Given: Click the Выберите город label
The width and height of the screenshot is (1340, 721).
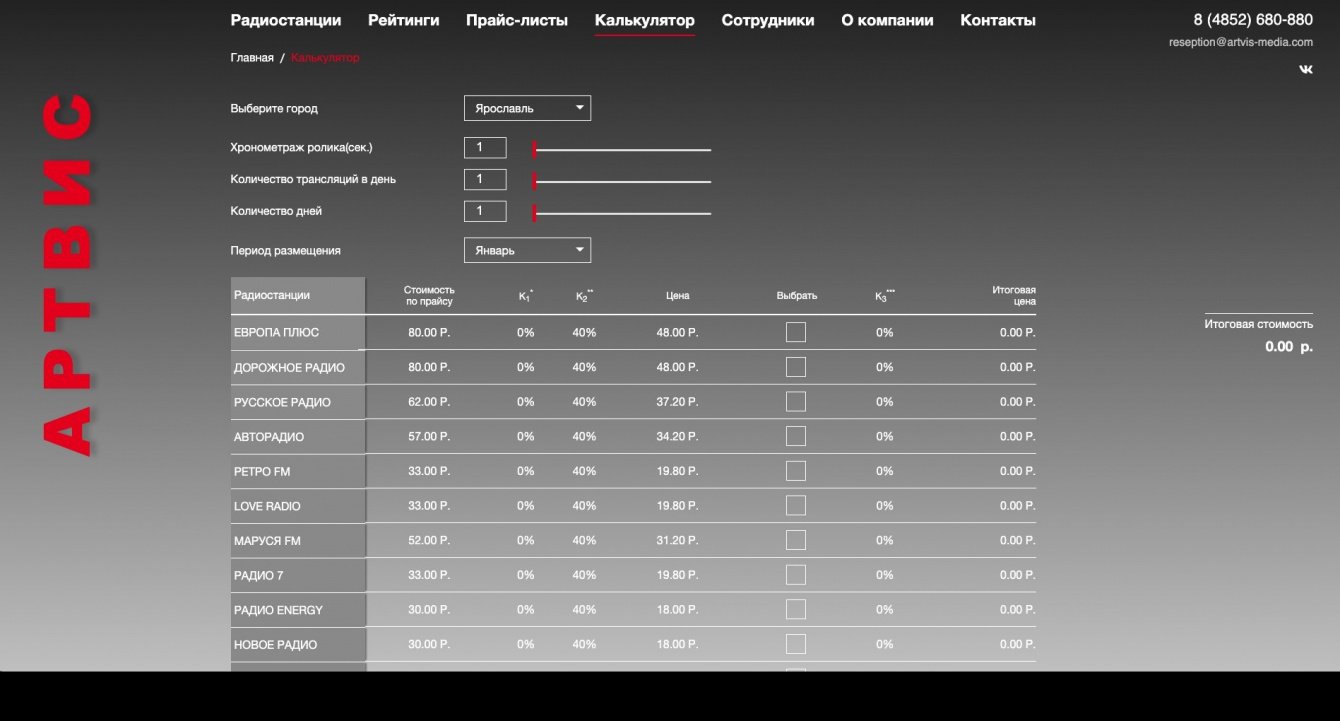Looking at the screenshot, I should tap(274, 108).
